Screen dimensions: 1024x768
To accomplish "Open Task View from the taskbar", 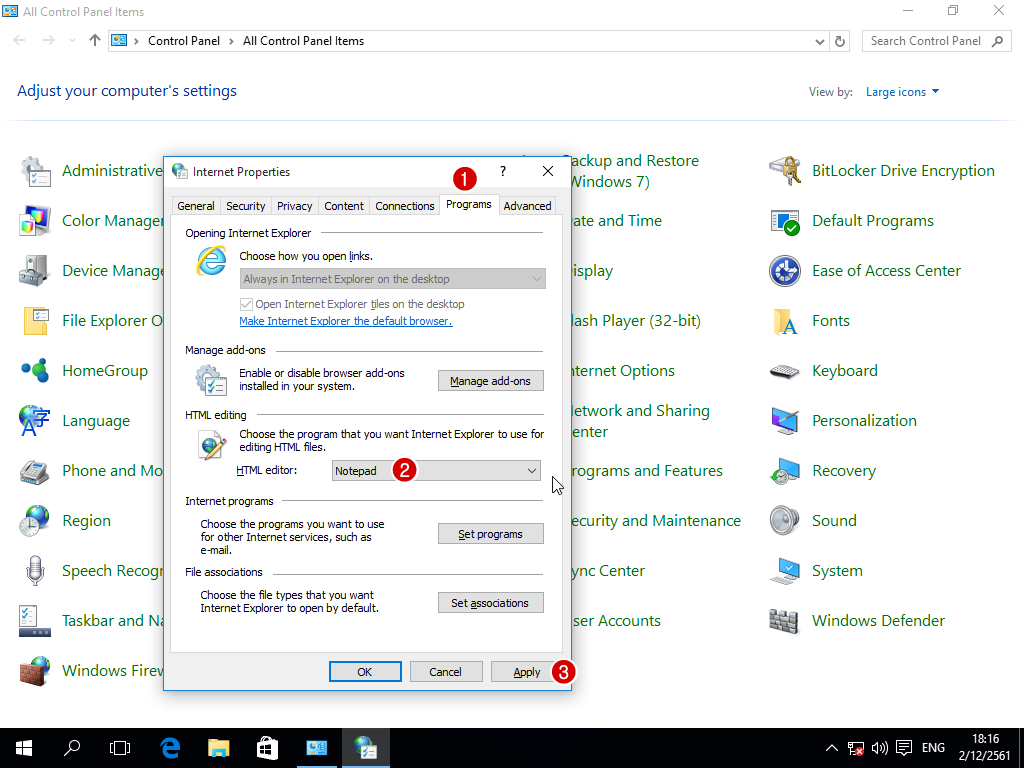I will pos(120,748).
